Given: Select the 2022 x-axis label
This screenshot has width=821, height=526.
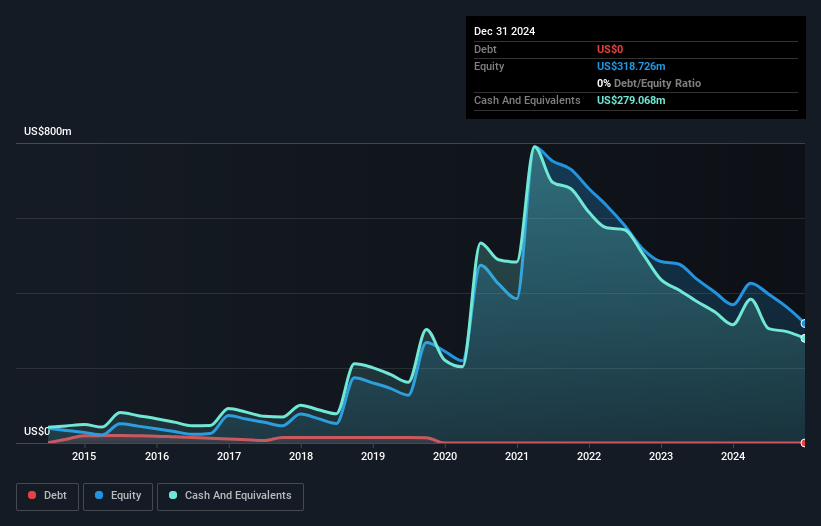Looking at the screenshot, I should pyautogui.click(x=589, y=456).
